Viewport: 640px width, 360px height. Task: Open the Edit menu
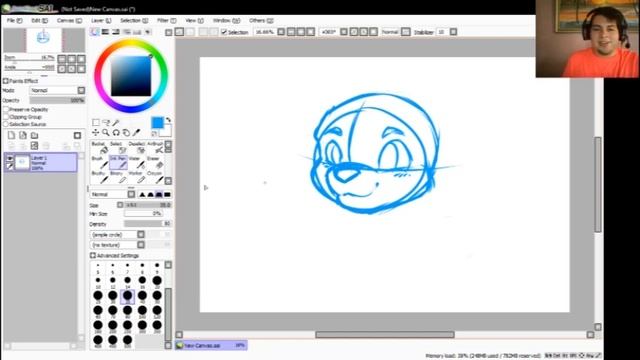tap(39, 20)
